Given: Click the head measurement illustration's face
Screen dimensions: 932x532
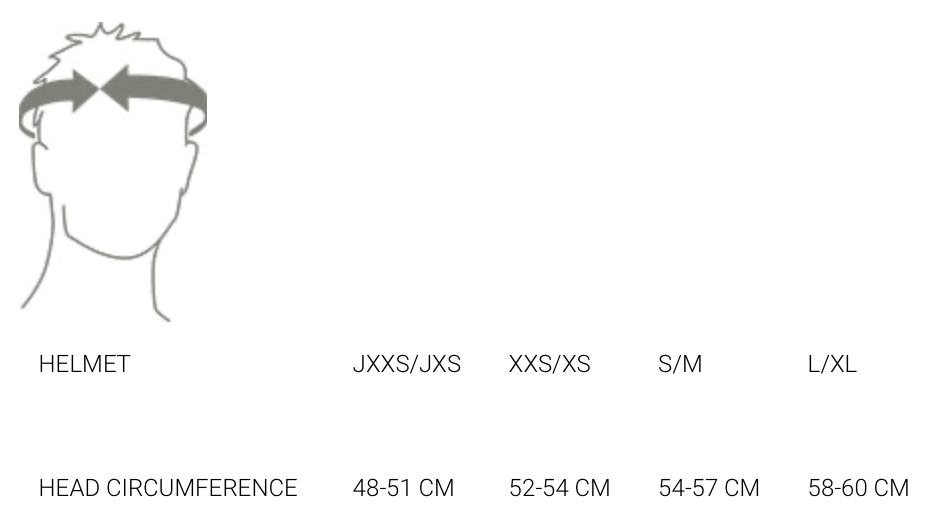Looking at the screenshot, I should coord(110,180).
